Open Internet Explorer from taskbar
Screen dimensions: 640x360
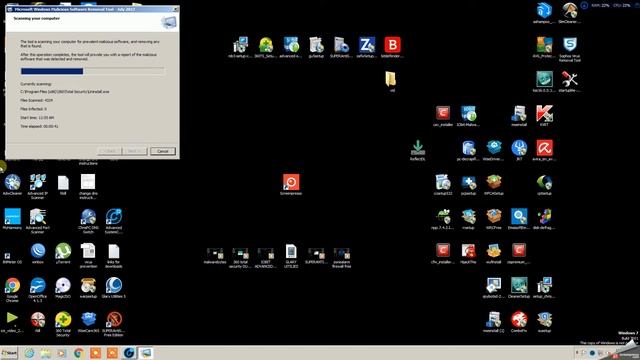tap(29, 353)
